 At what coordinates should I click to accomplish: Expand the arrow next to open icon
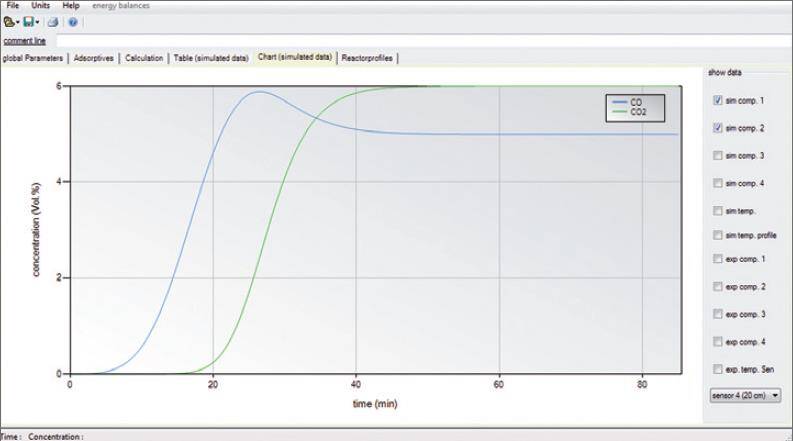18,22
